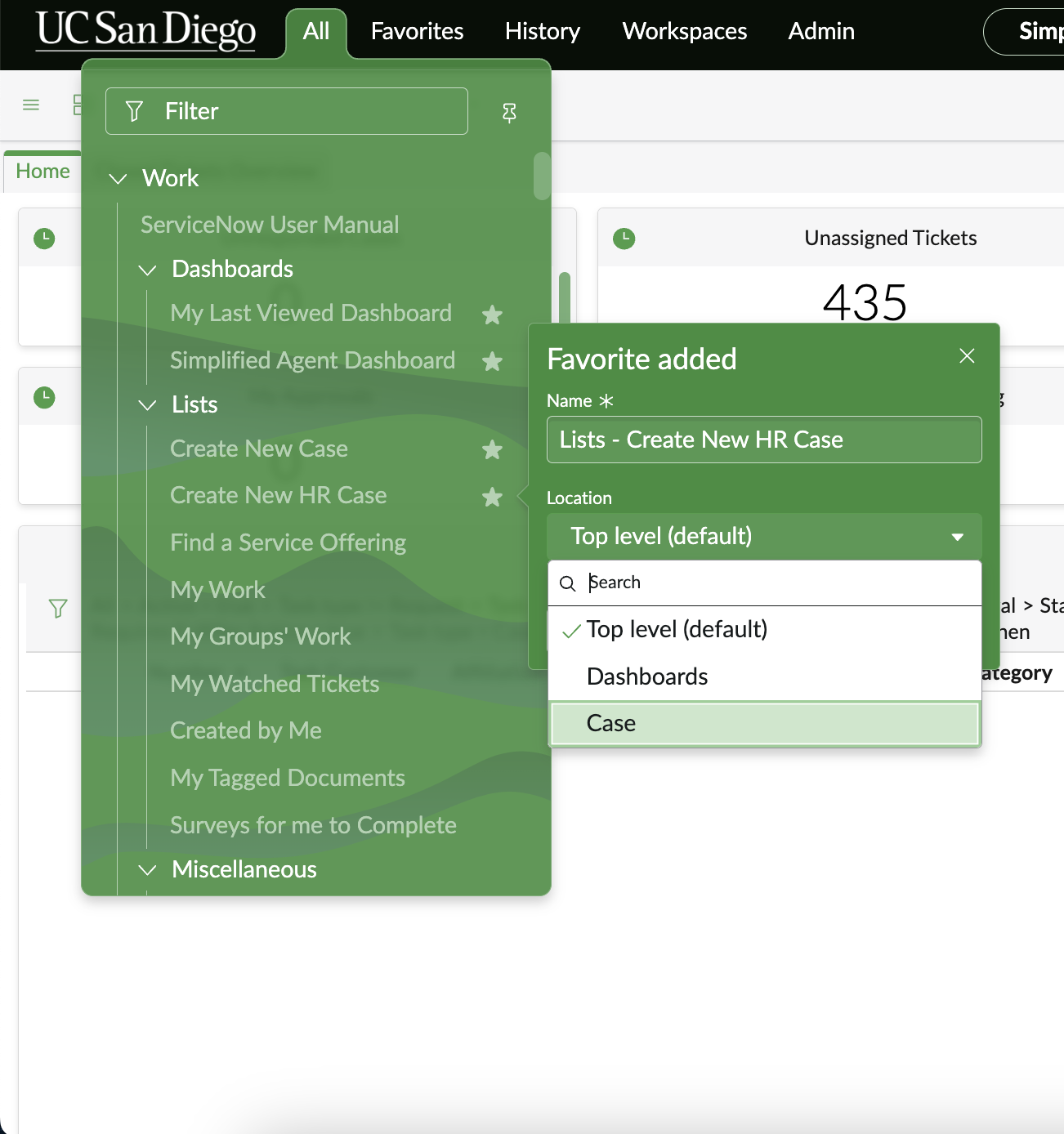Image resolution: width=1064 pixels, height=1134 pixels.
Task: Click the clock icon on the top-left dashboard card
Action: (44, 239)
